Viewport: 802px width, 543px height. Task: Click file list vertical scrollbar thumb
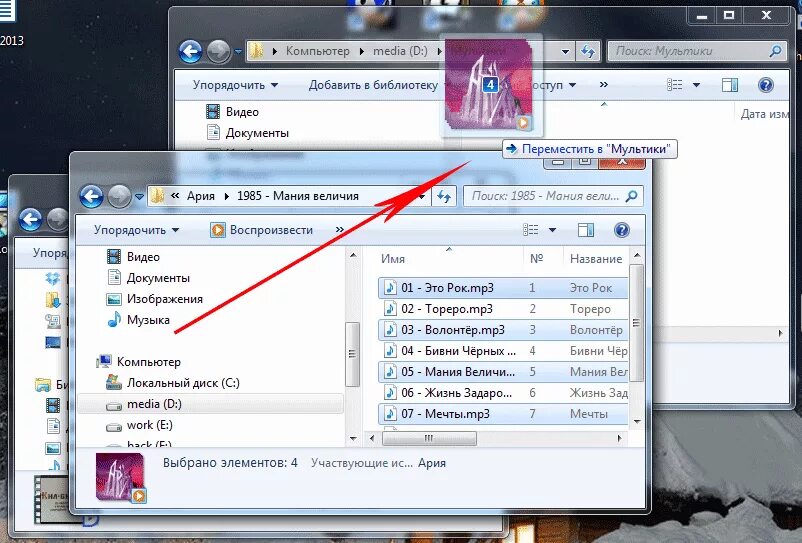[x=636, y=323]
